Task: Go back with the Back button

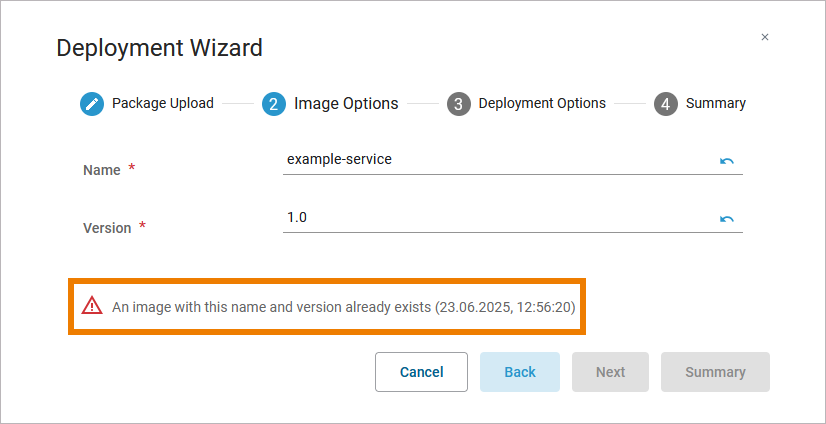Action: (x=520, y=372)
